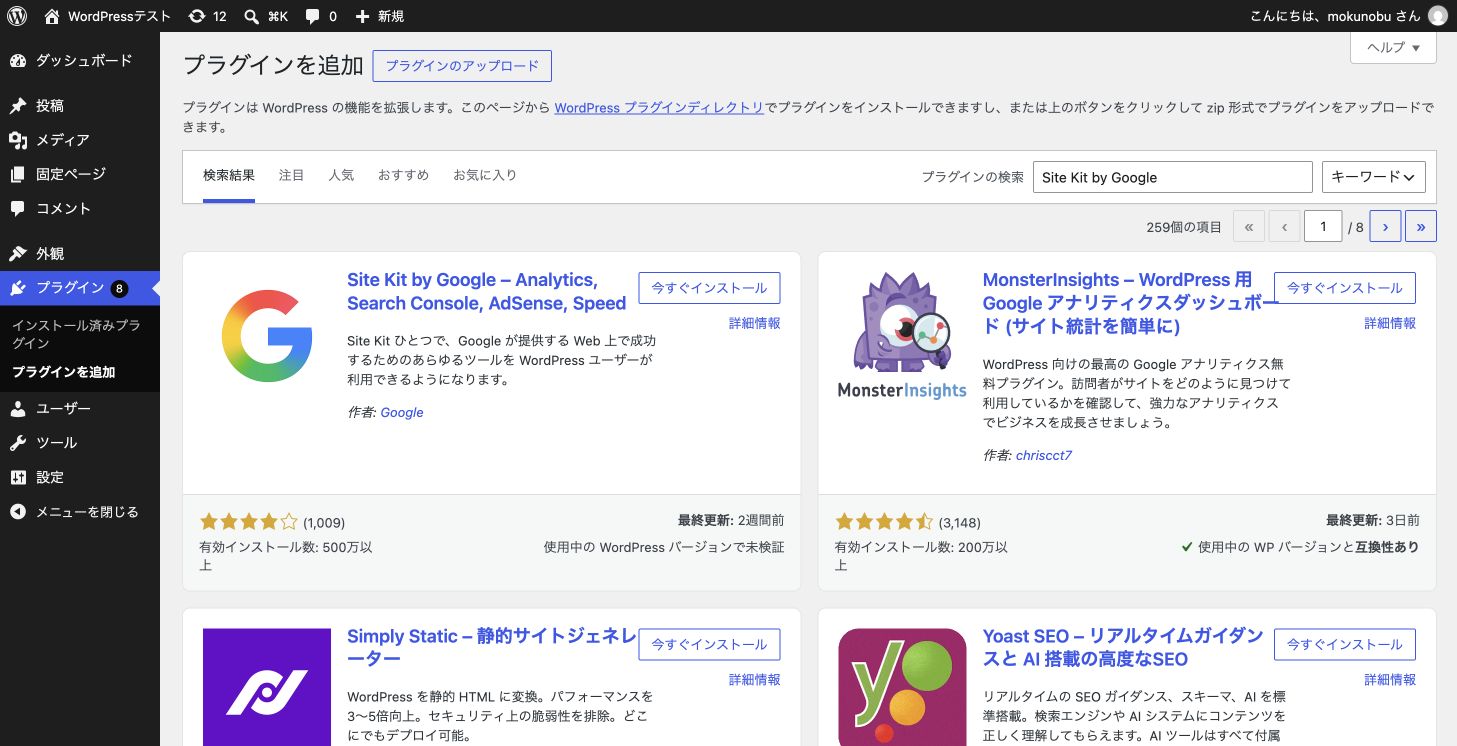This screenshot has height=746, width=1457.
Task: Click the 259個の項目 count text
Action: pos(1184,228)
